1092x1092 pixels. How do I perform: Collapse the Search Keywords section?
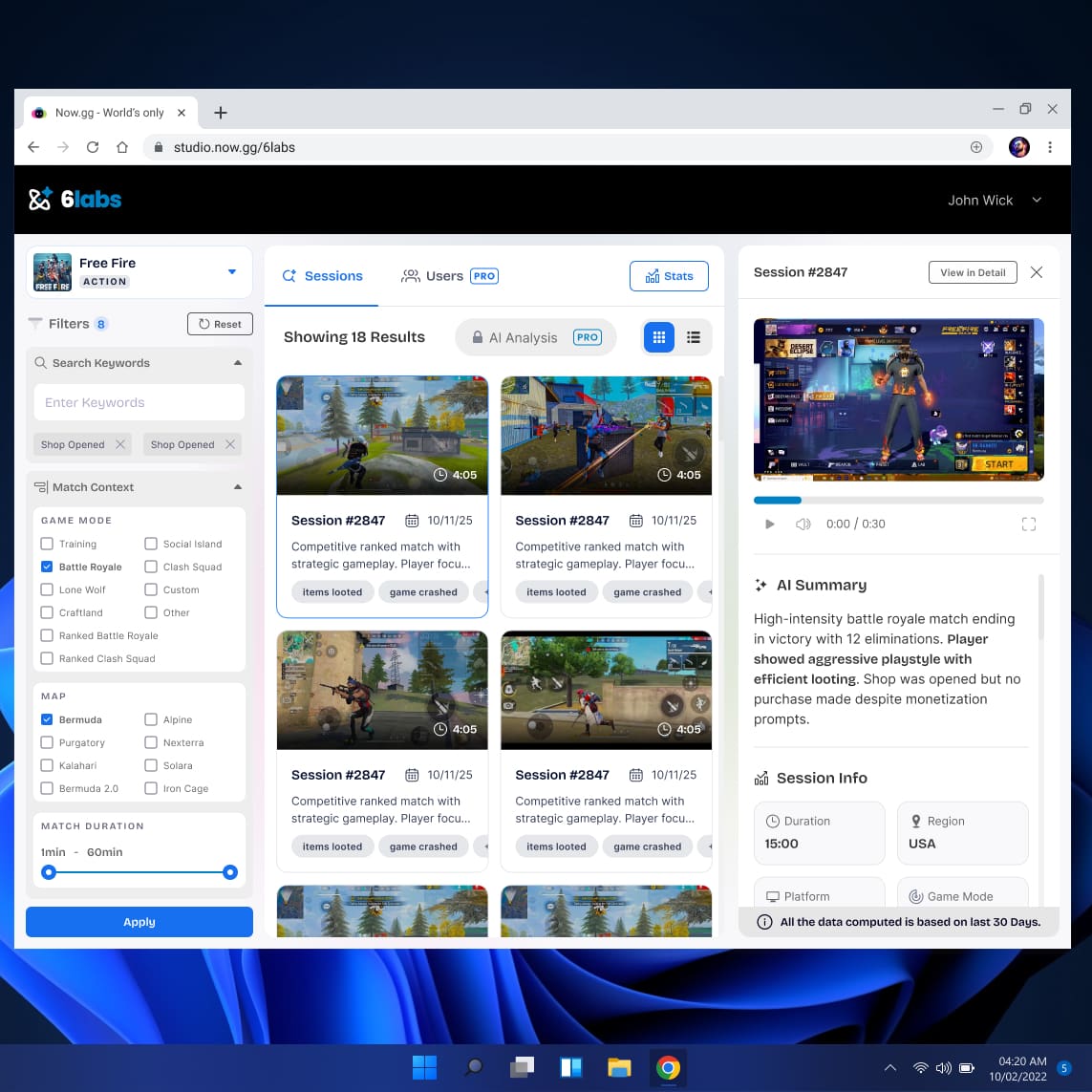[x=238, y=363]
